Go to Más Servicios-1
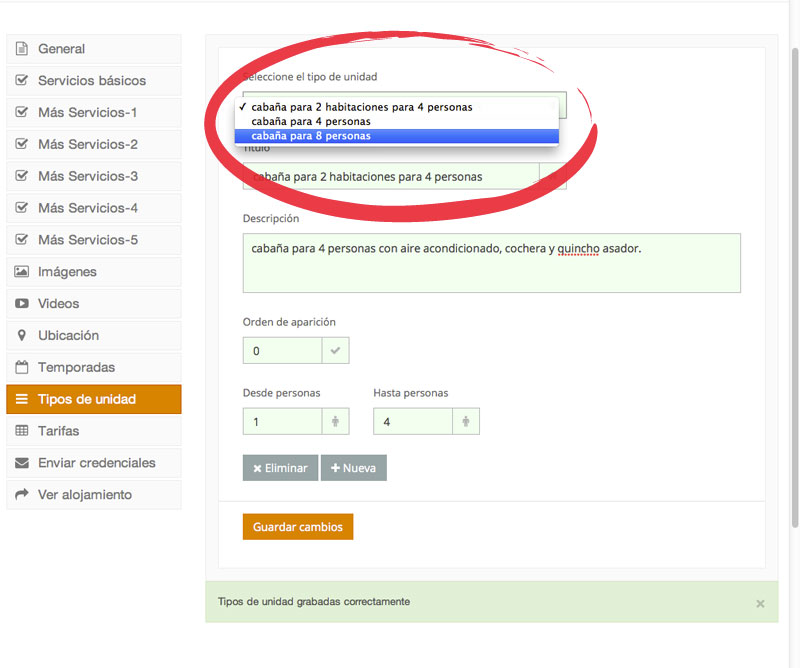The image size is (800, 668). point(94,112)
